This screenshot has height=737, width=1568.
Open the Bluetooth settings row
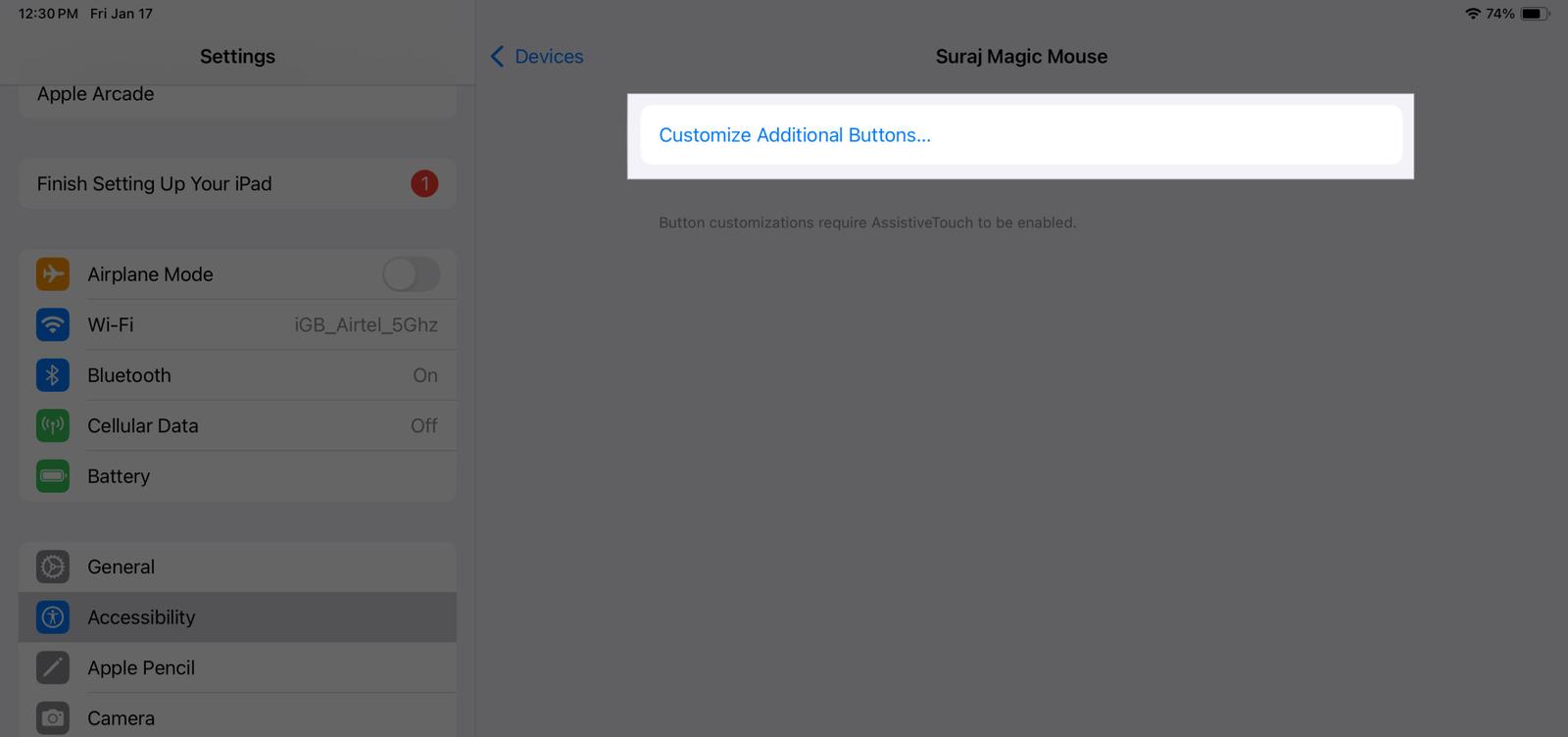[x=237, y=375]
